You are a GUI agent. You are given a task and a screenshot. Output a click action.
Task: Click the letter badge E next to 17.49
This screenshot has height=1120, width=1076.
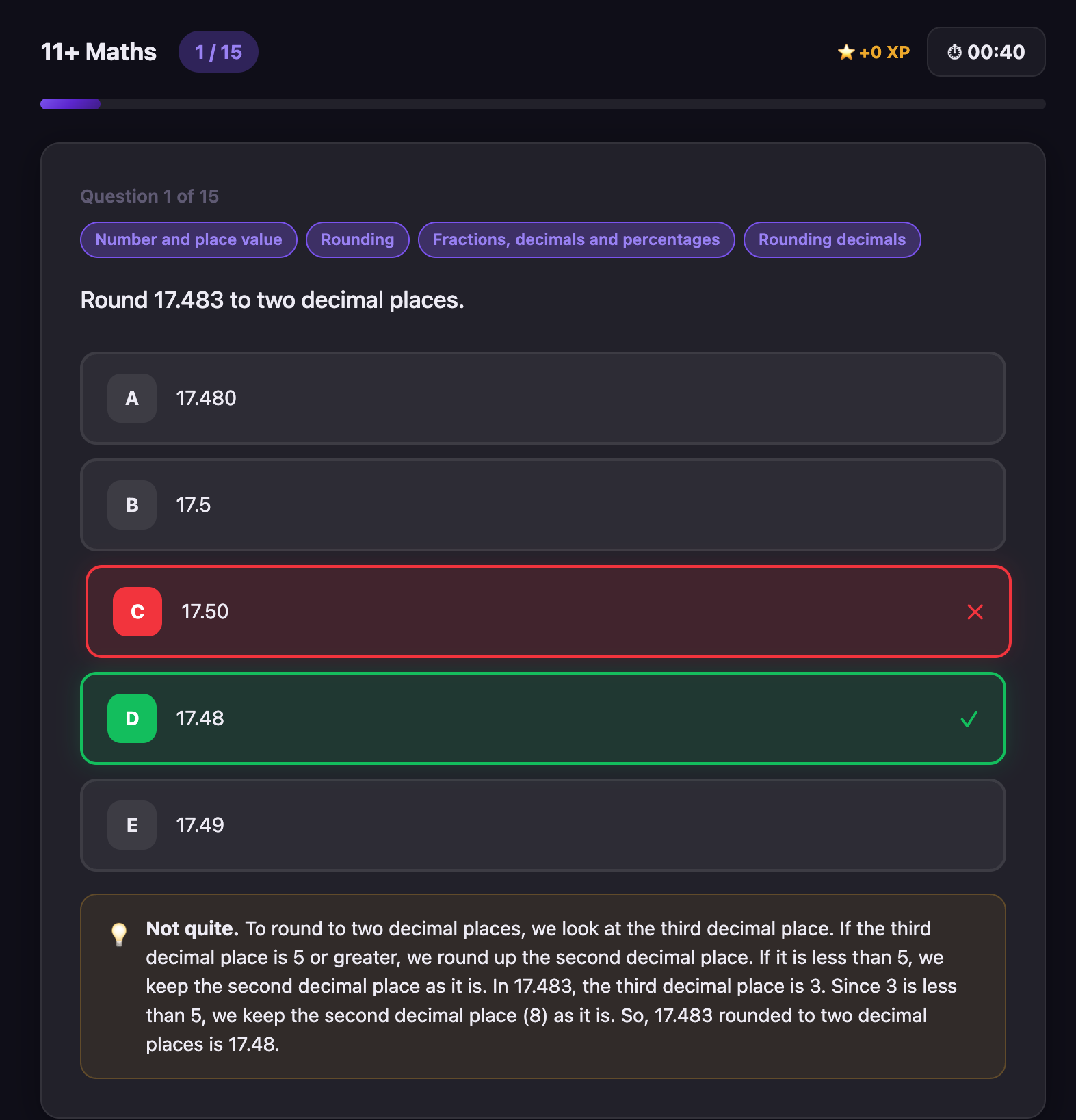click(x=131, y=825)
